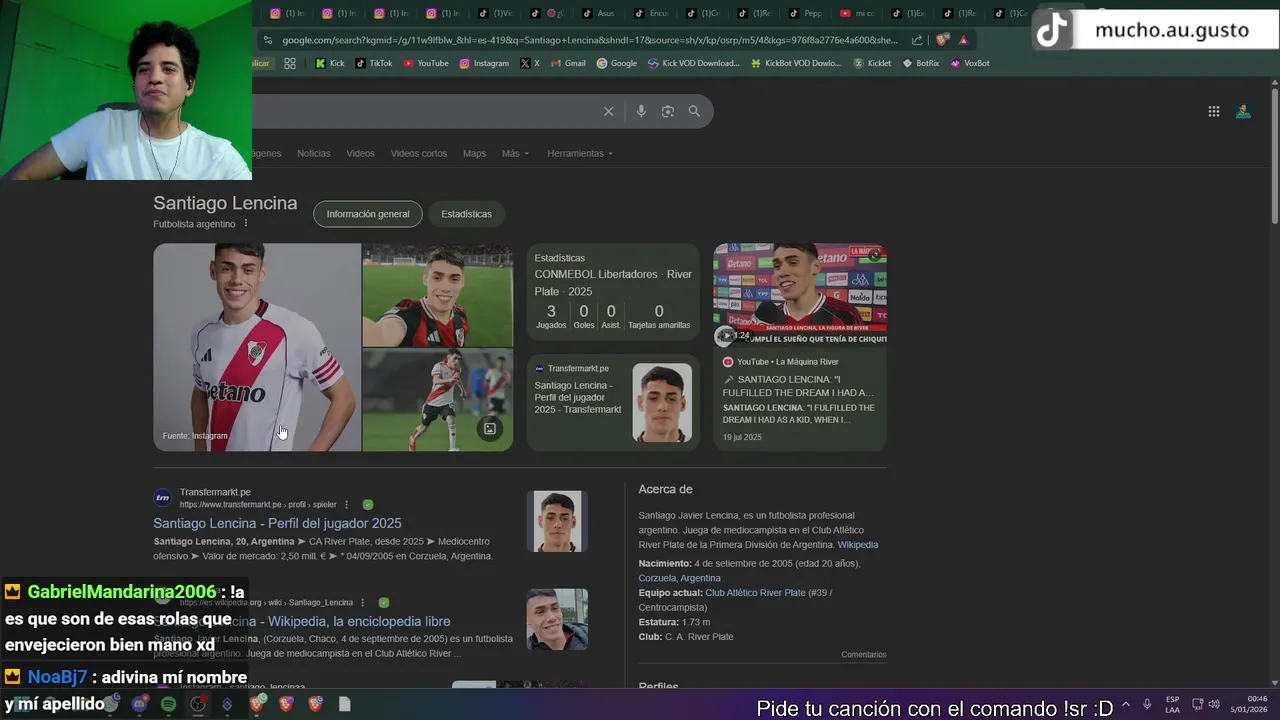Show hidden system tray icons
The height and width of the screenshot is (720, 1280).
click(x=1126, y=704)
